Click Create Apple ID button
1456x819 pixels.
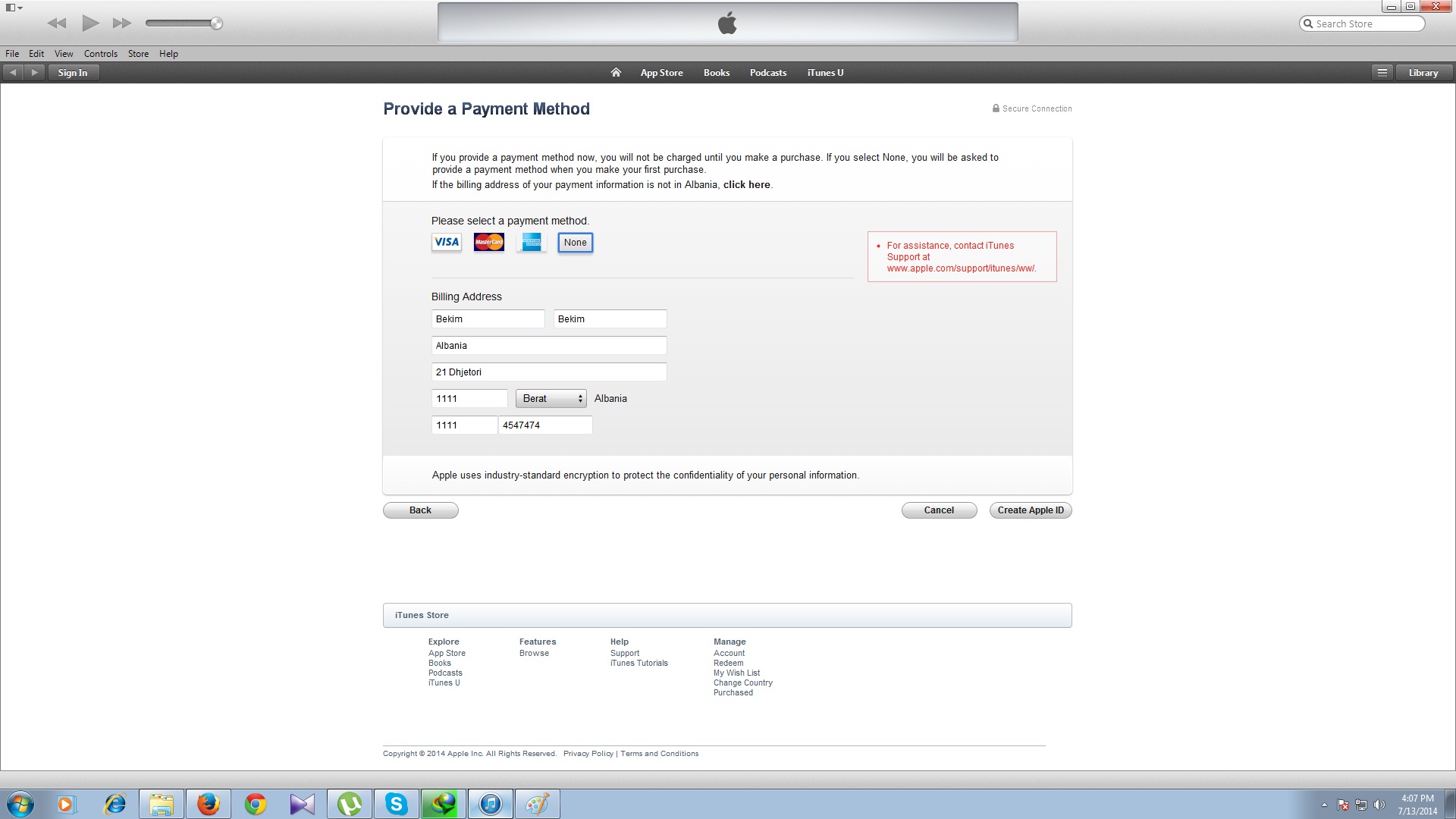[1030, 510]
